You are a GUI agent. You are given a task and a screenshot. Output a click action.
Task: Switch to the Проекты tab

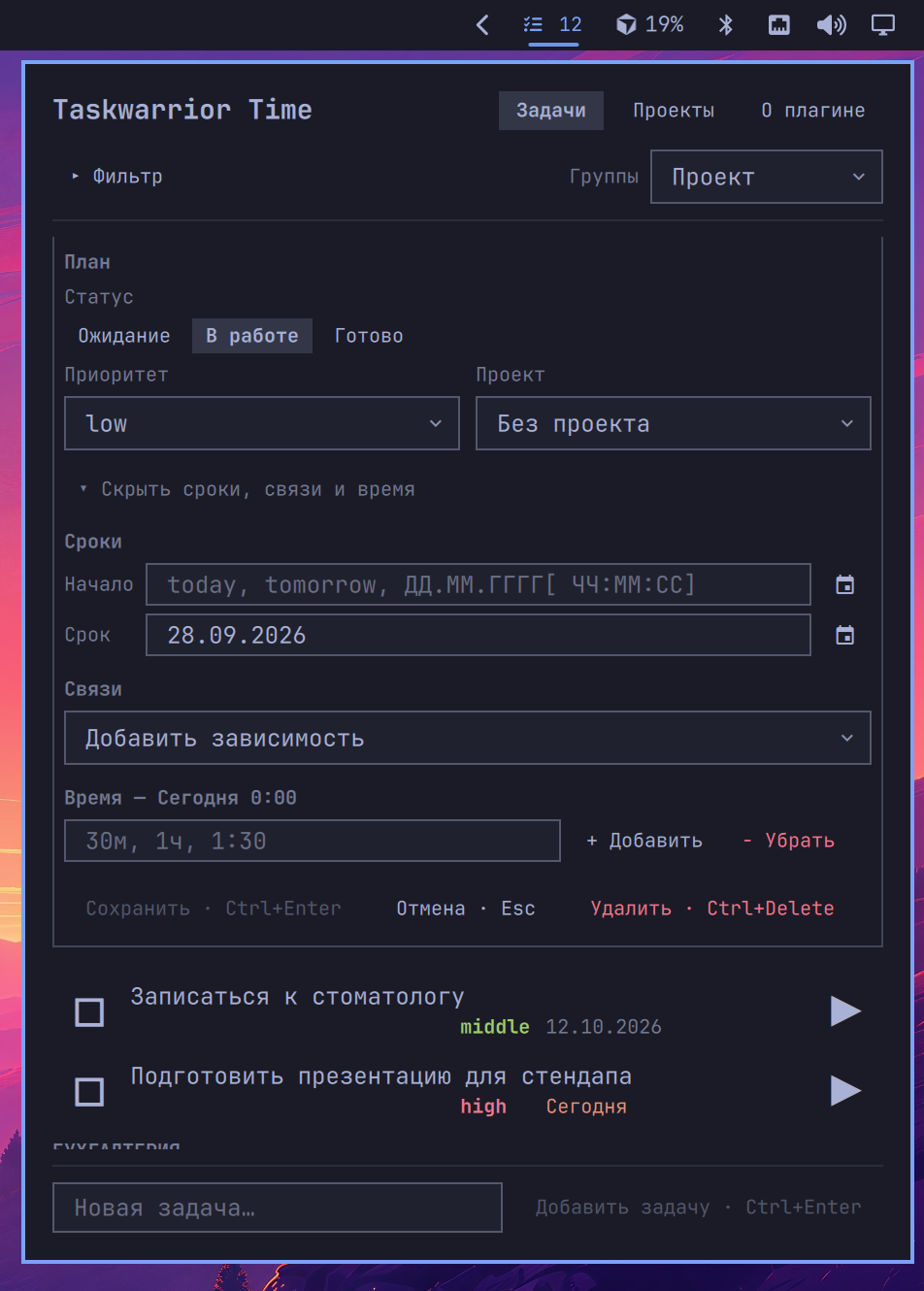674,111
